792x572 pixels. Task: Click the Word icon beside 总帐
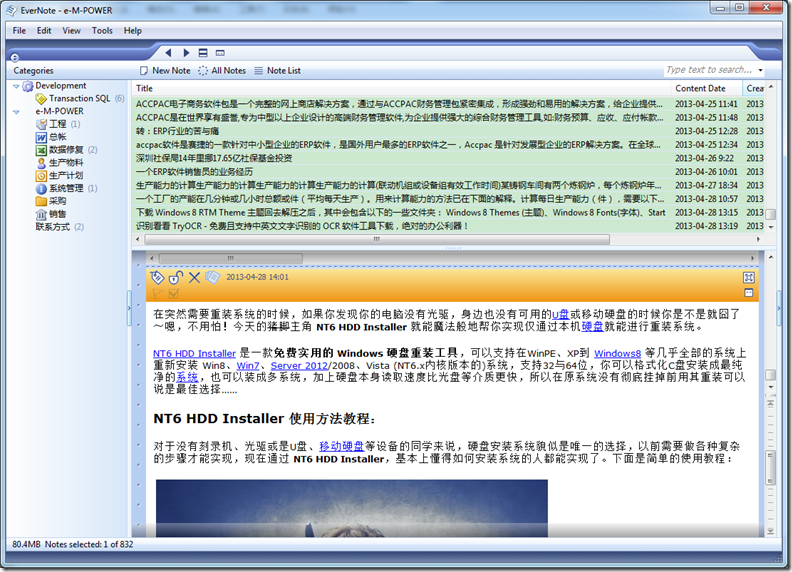pos(41,137)
